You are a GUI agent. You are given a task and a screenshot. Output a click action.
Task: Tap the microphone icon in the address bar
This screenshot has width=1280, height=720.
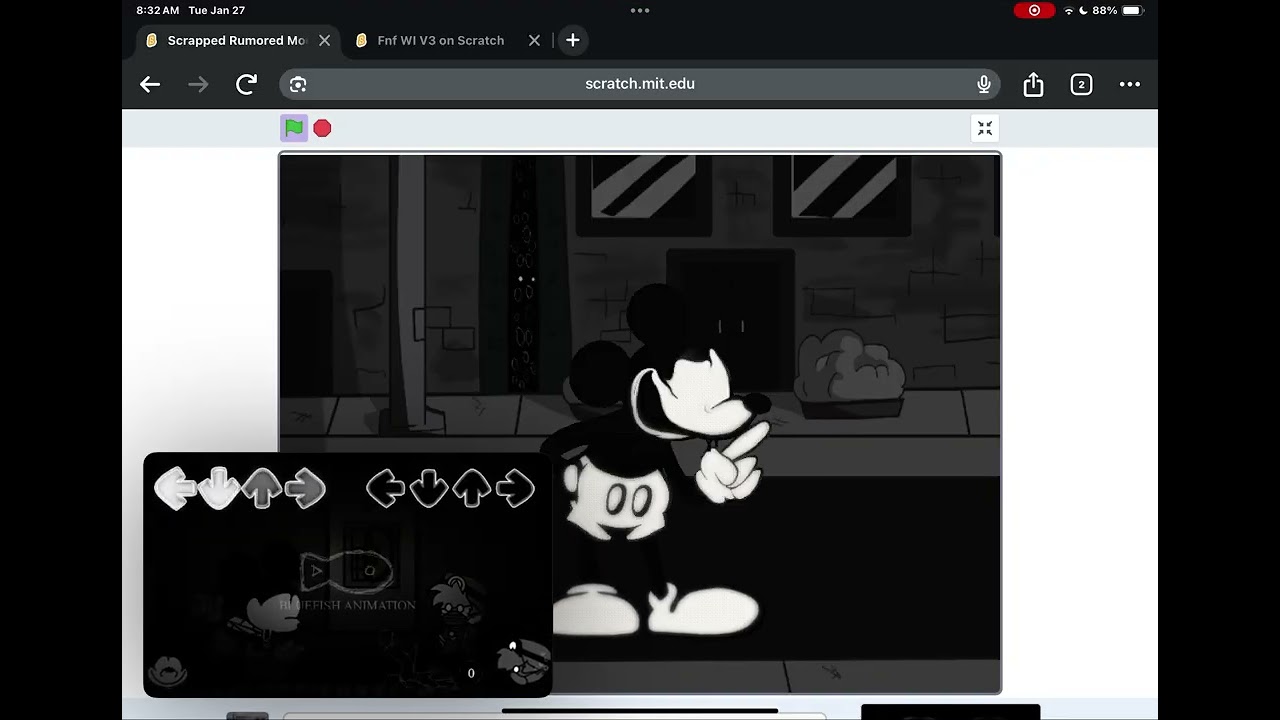coord(984,84)
